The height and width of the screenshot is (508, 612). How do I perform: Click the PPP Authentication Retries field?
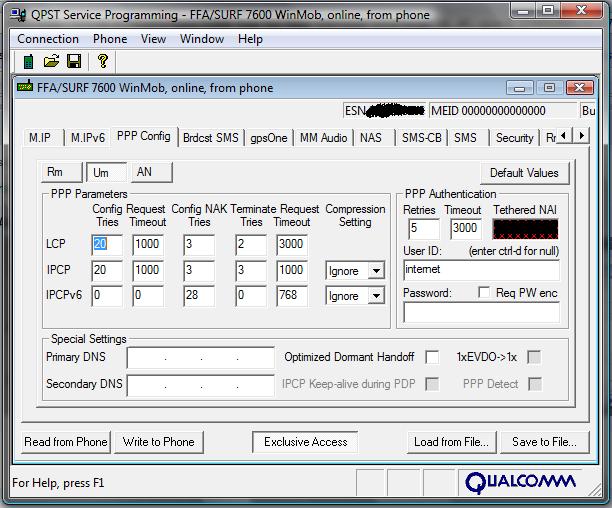(424, 229)
